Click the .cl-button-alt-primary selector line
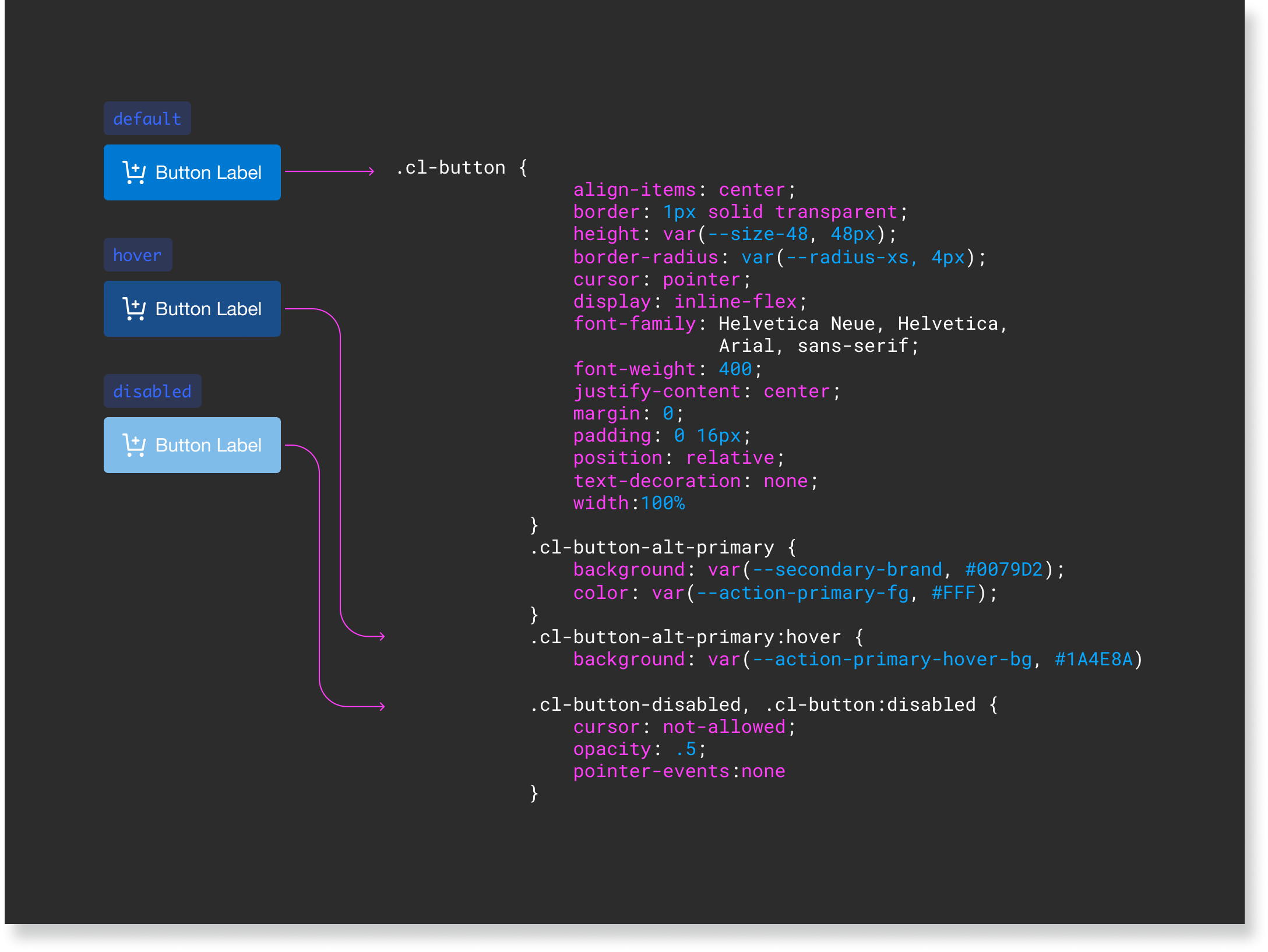1268x952 pixels. pos(653,548)
